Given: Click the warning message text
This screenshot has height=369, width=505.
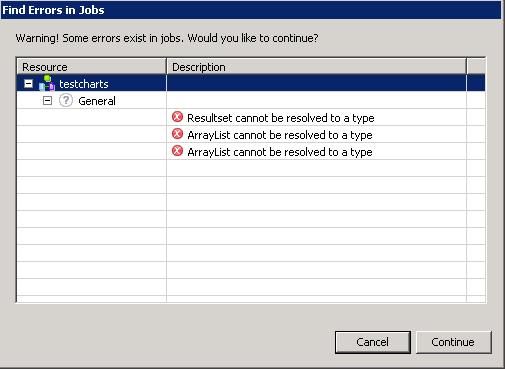Looking at the screenshot, I should (167, 38).
